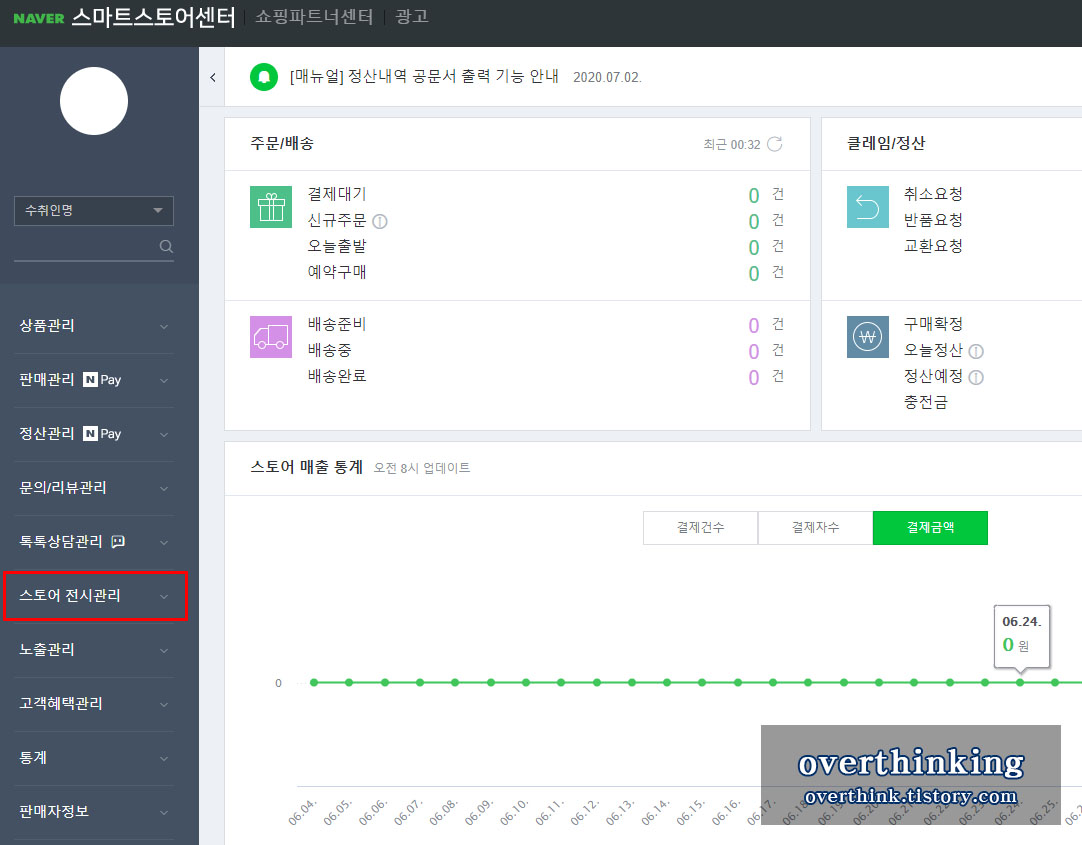1082x845 pixels.
Task: Click the 스토어 매출 통계 heading
Action: click(306, 467)
